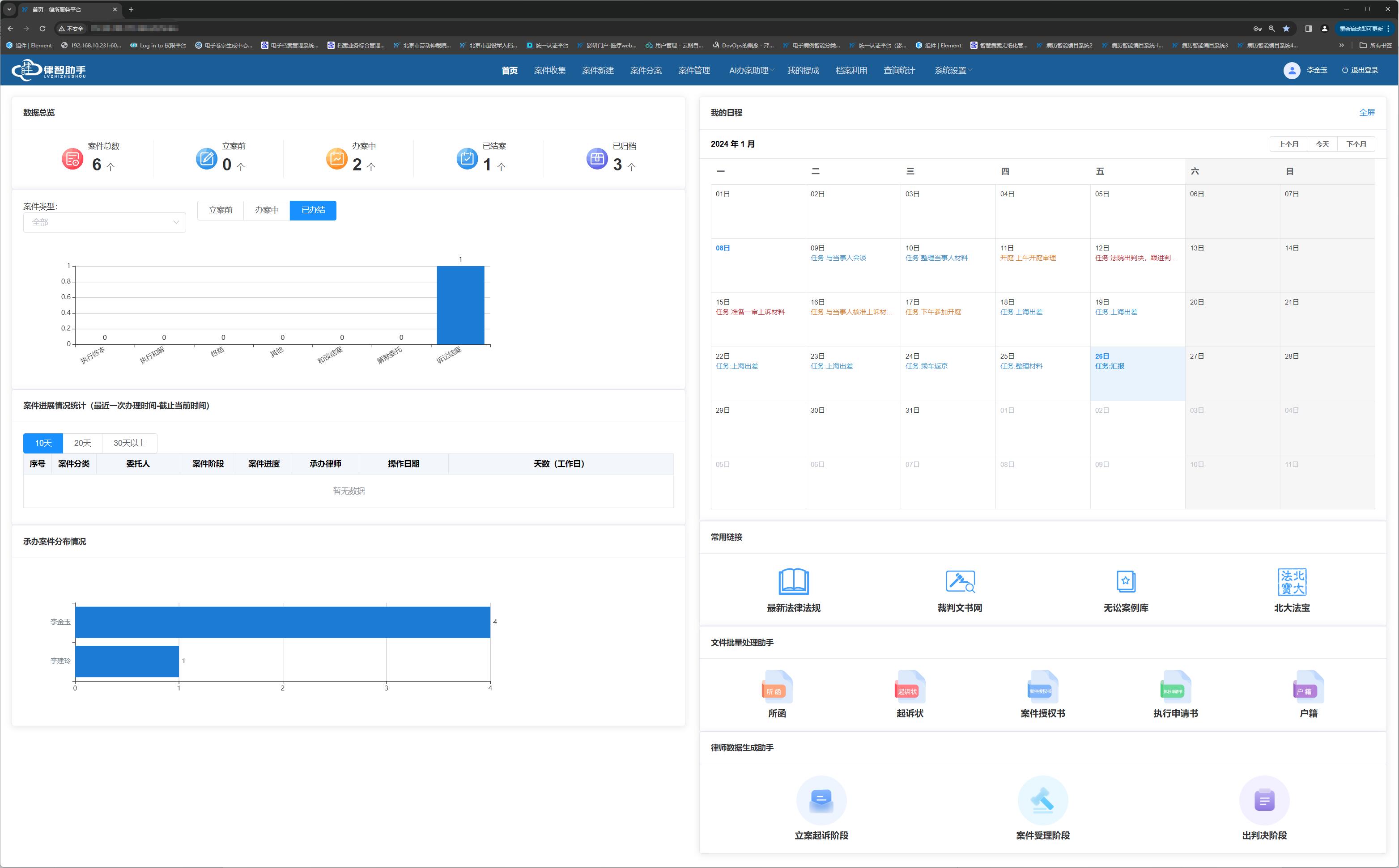Open the 所有书签 bookmarks folder
This screenshot has width=1399, height=868.
(1375, 45)
